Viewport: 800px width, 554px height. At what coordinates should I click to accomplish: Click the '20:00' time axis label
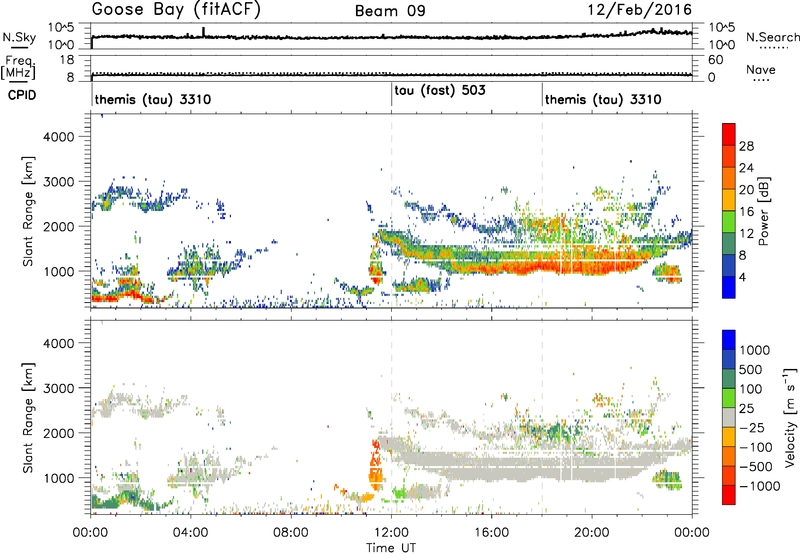[x=592, y=532]
